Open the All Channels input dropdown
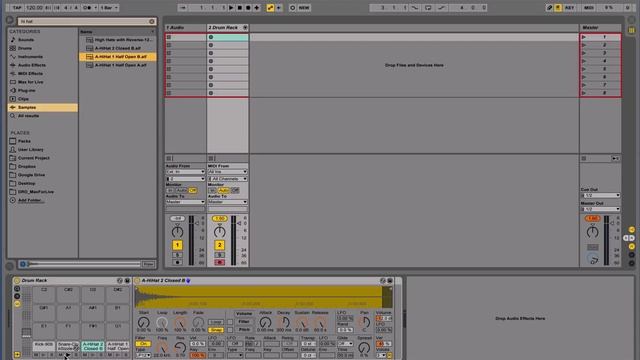640x360 pixels. 227,179
